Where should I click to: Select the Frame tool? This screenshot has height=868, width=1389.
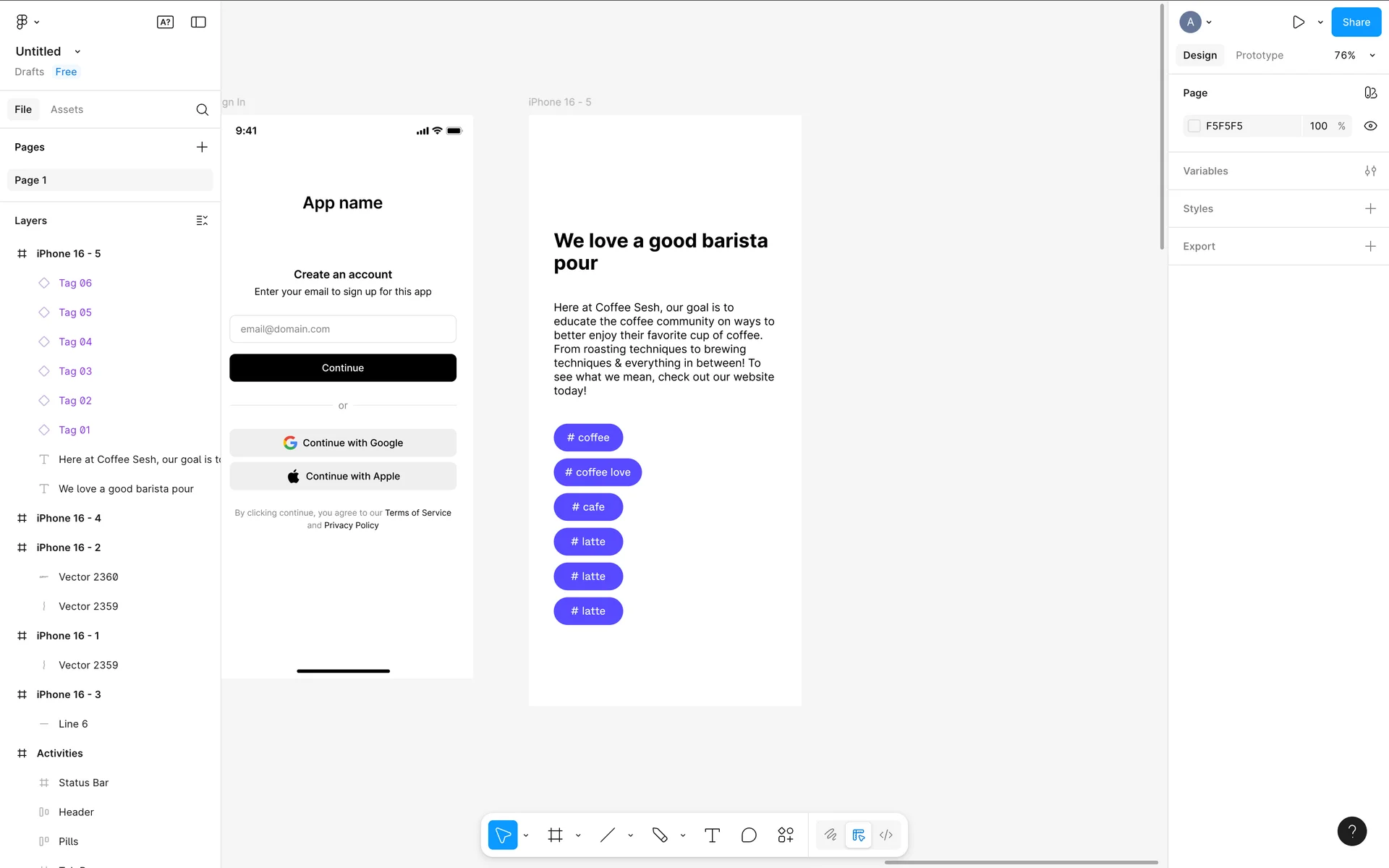[555, 835]
